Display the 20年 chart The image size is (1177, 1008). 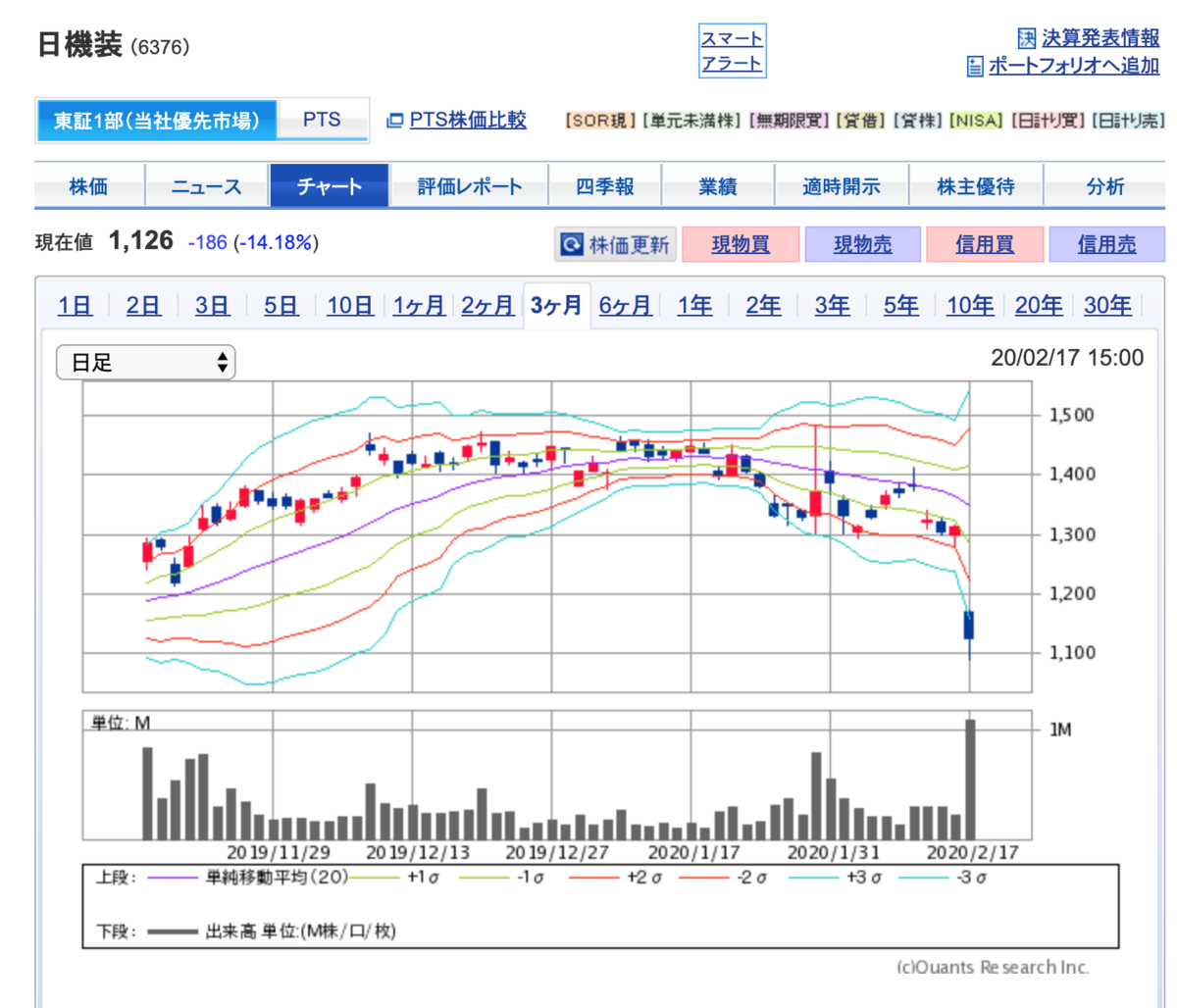pyautogui.click(x=1039, y=306)
